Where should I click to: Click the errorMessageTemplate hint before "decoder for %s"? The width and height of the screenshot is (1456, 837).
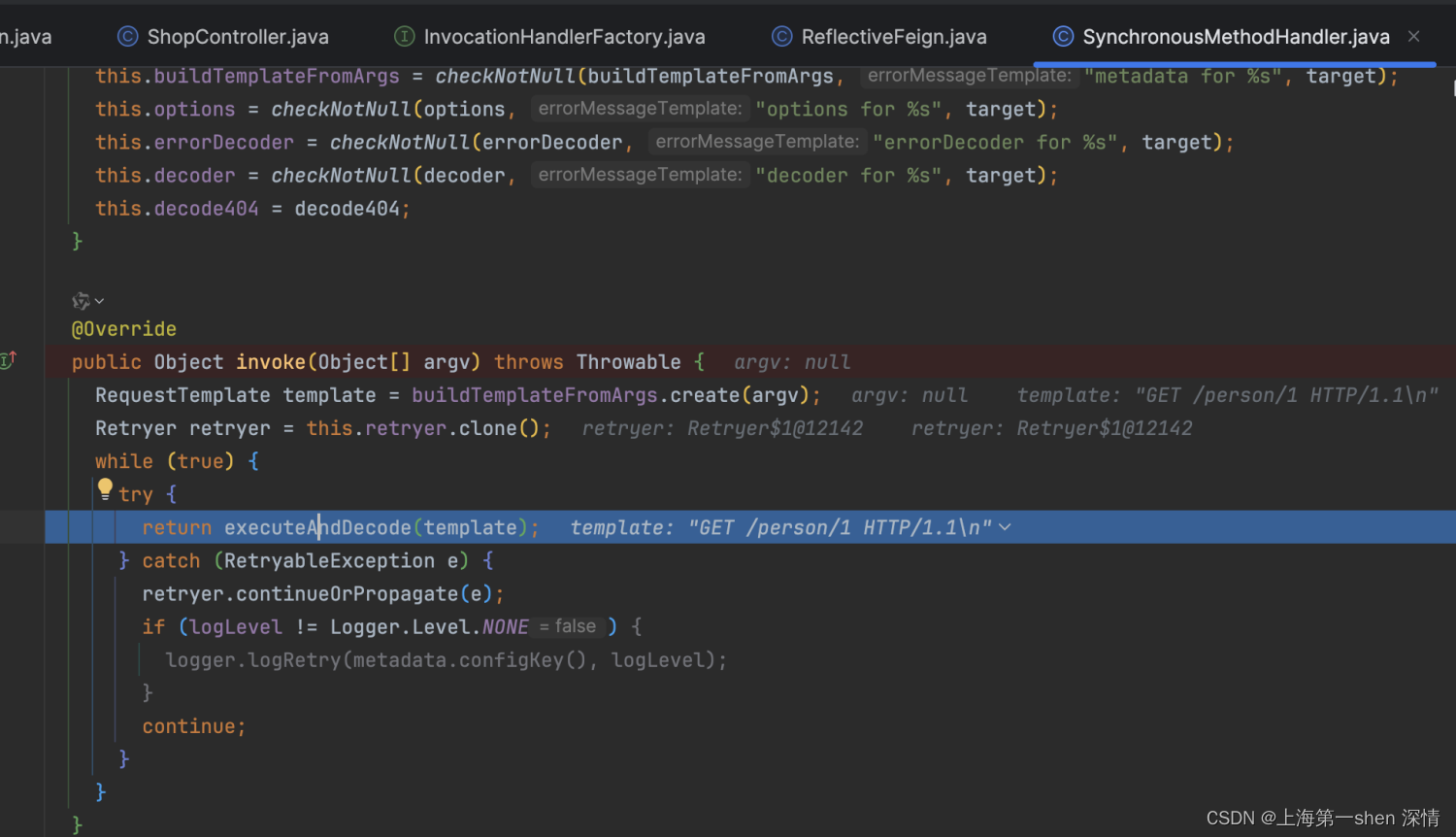point(640,175)
